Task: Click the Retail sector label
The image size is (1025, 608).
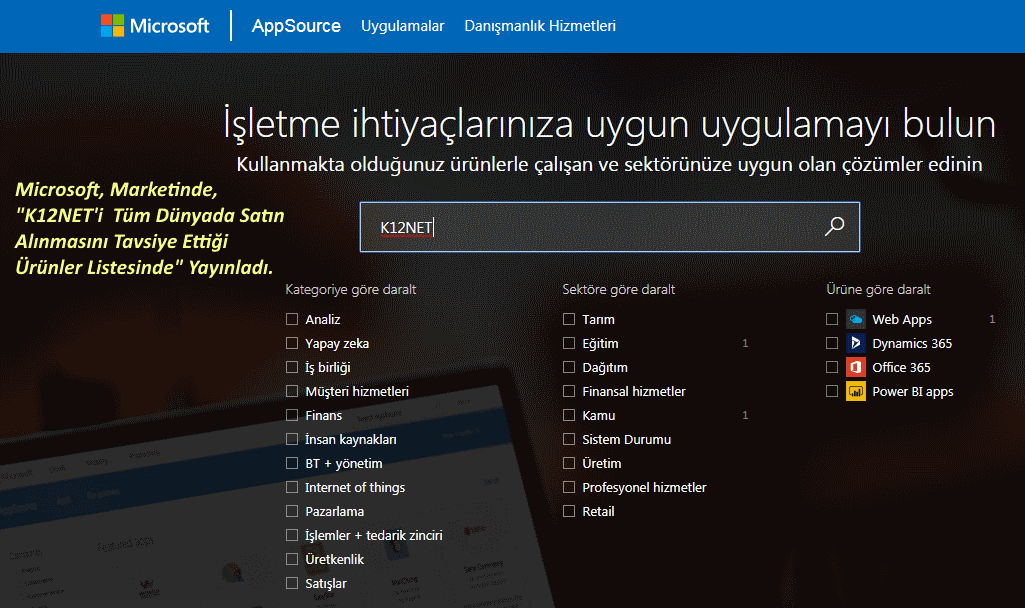Action: pos(598,512)
